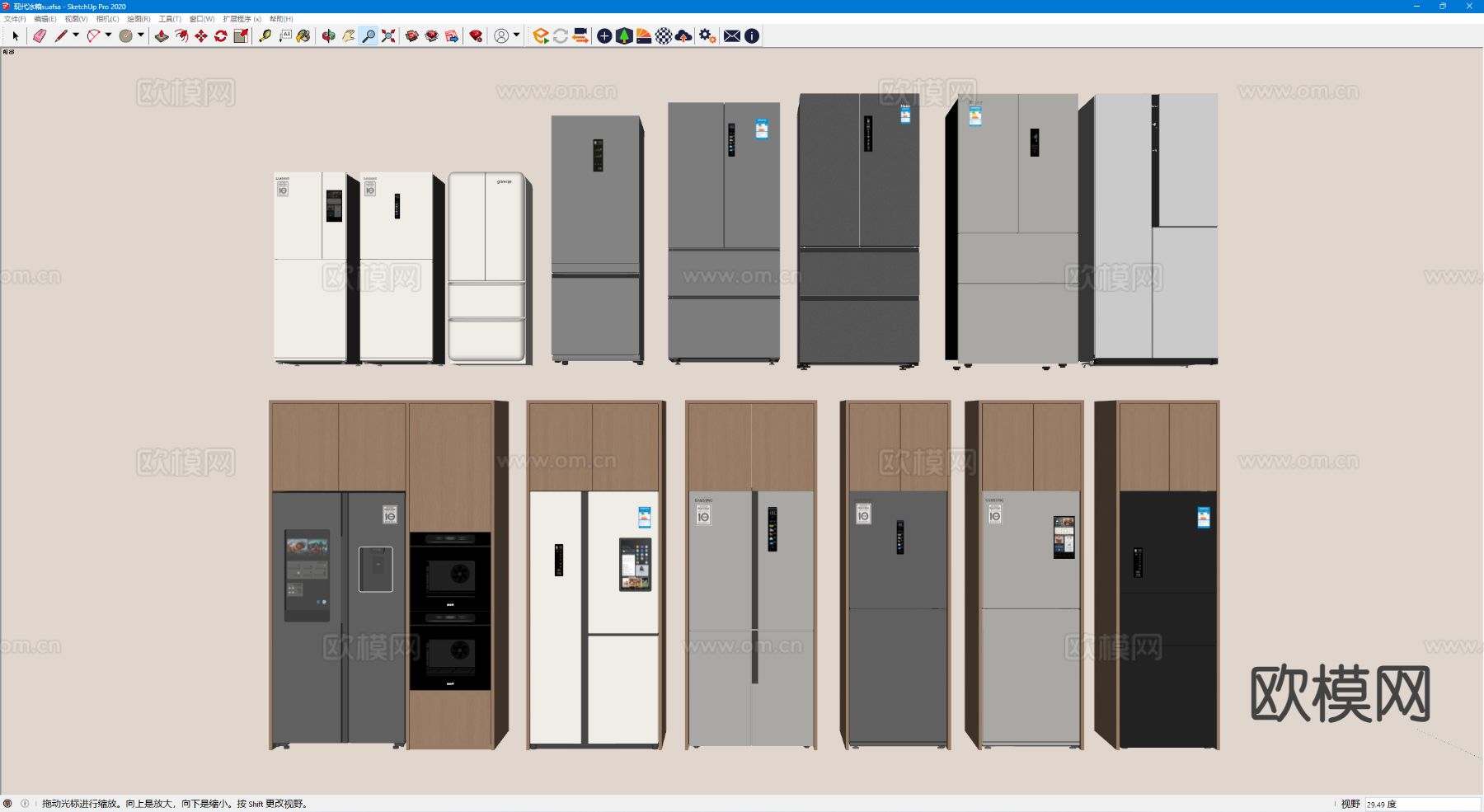Expand the Arc tool dropdown arrow
The height and width of the screenshot is (812, 1484).
[108, 35]
